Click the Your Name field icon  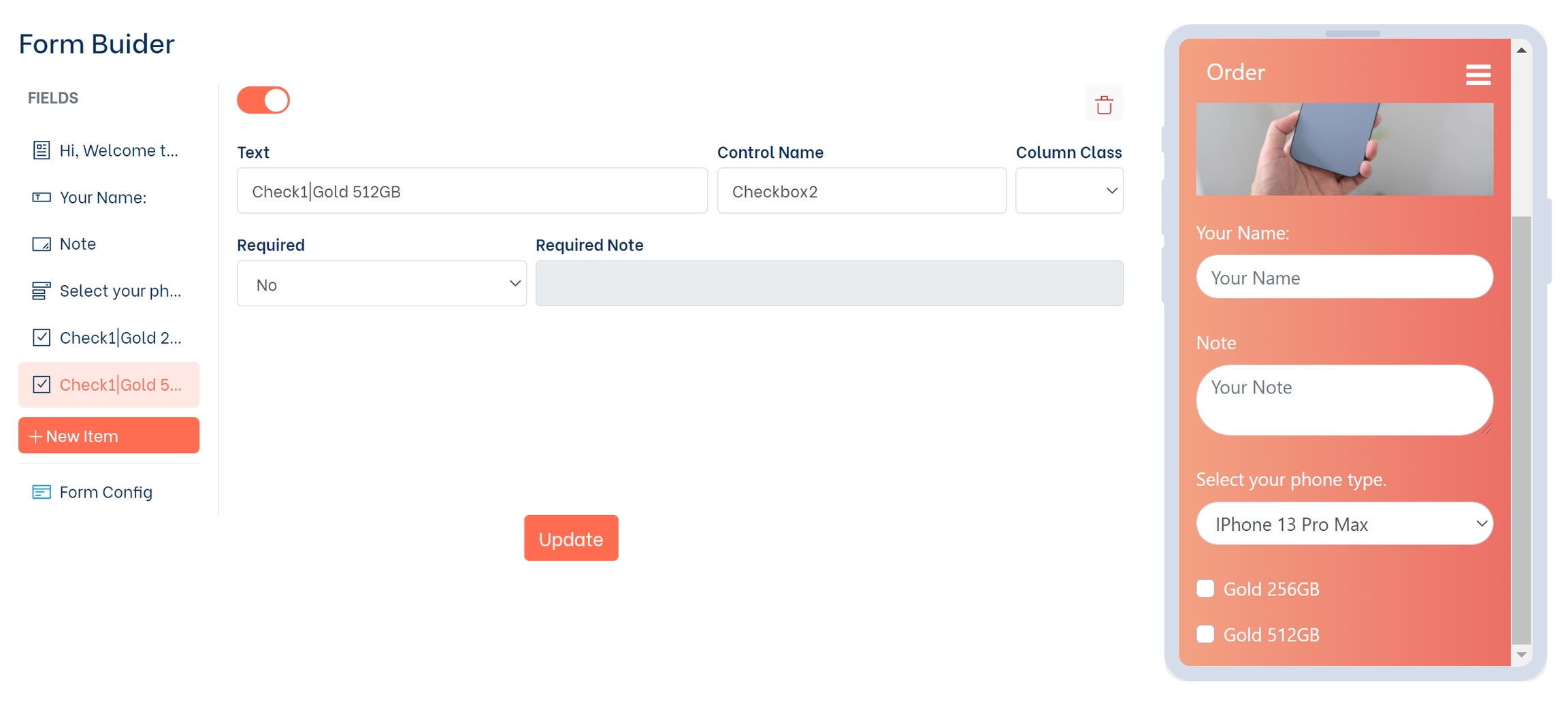(x=42, y=197)
